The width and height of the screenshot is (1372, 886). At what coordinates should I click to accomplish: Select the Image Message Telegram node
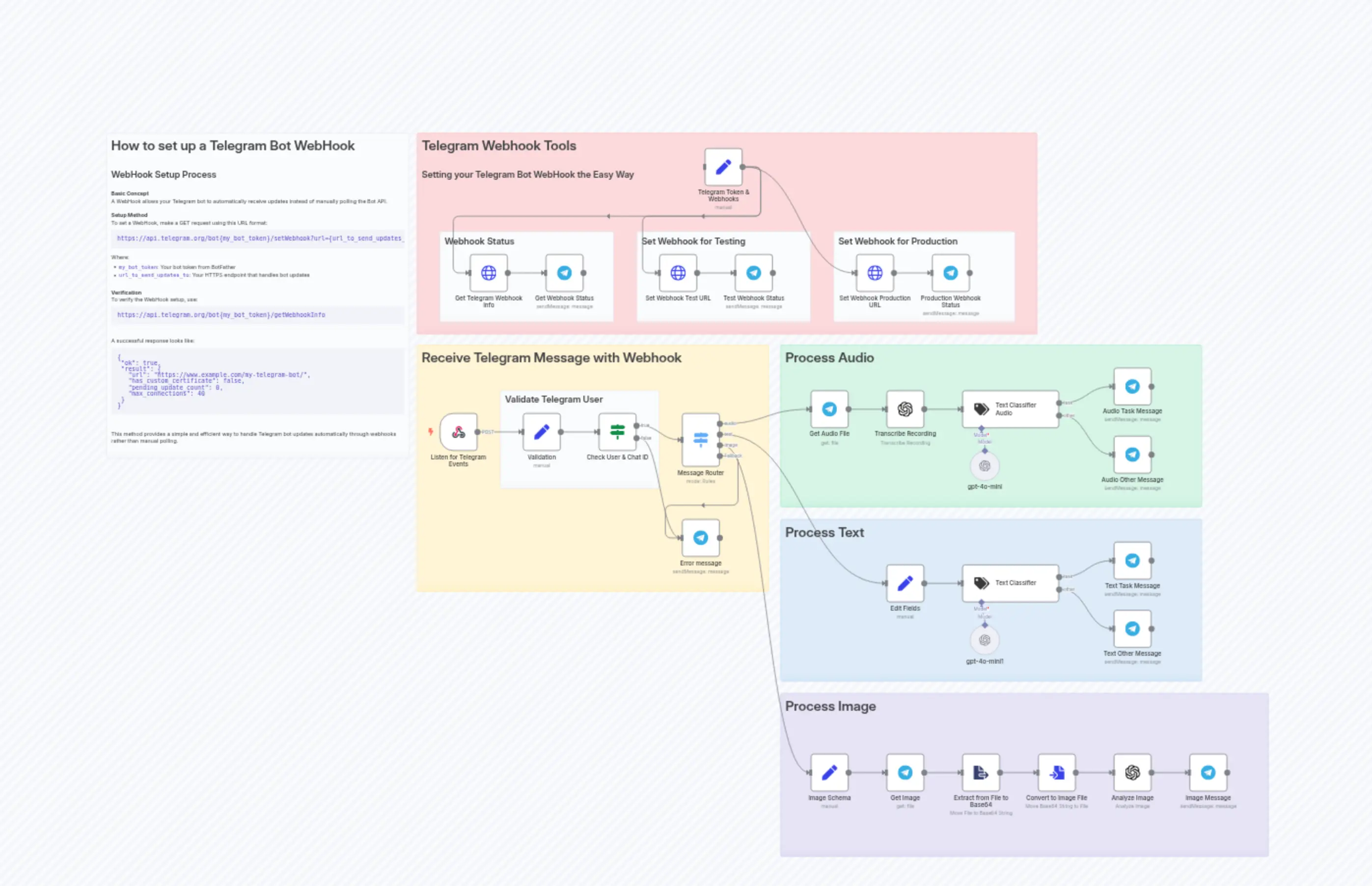point(1207,772)
